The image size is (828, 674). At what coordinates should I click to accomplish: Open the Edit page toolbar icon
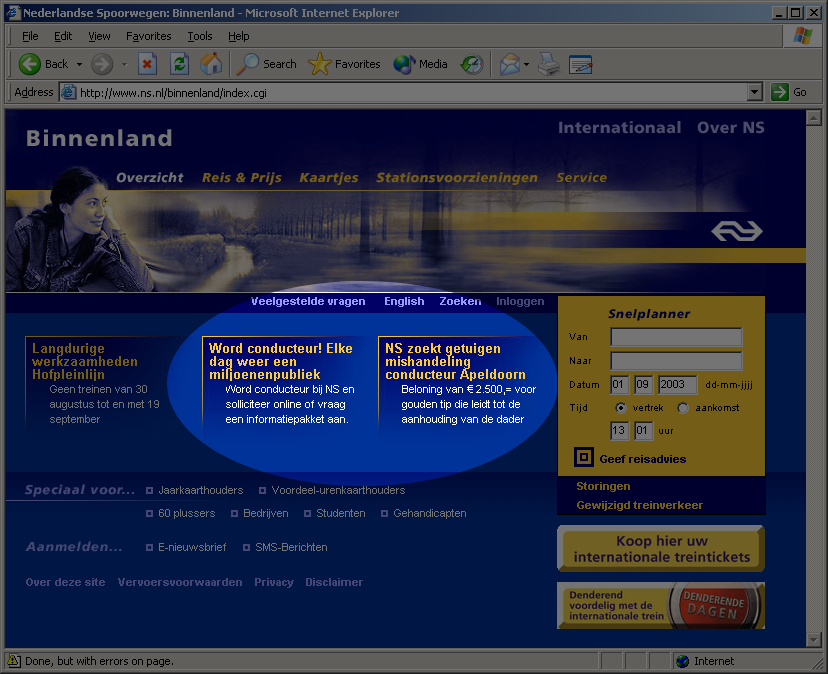pos(580,64)
